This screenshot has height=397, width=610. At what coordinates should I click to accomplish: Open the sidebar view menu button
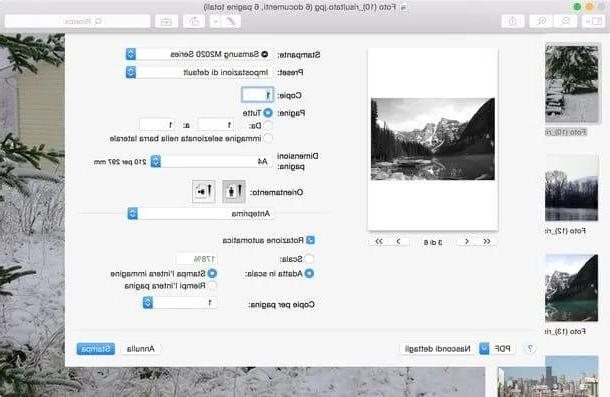pos(593,21)
